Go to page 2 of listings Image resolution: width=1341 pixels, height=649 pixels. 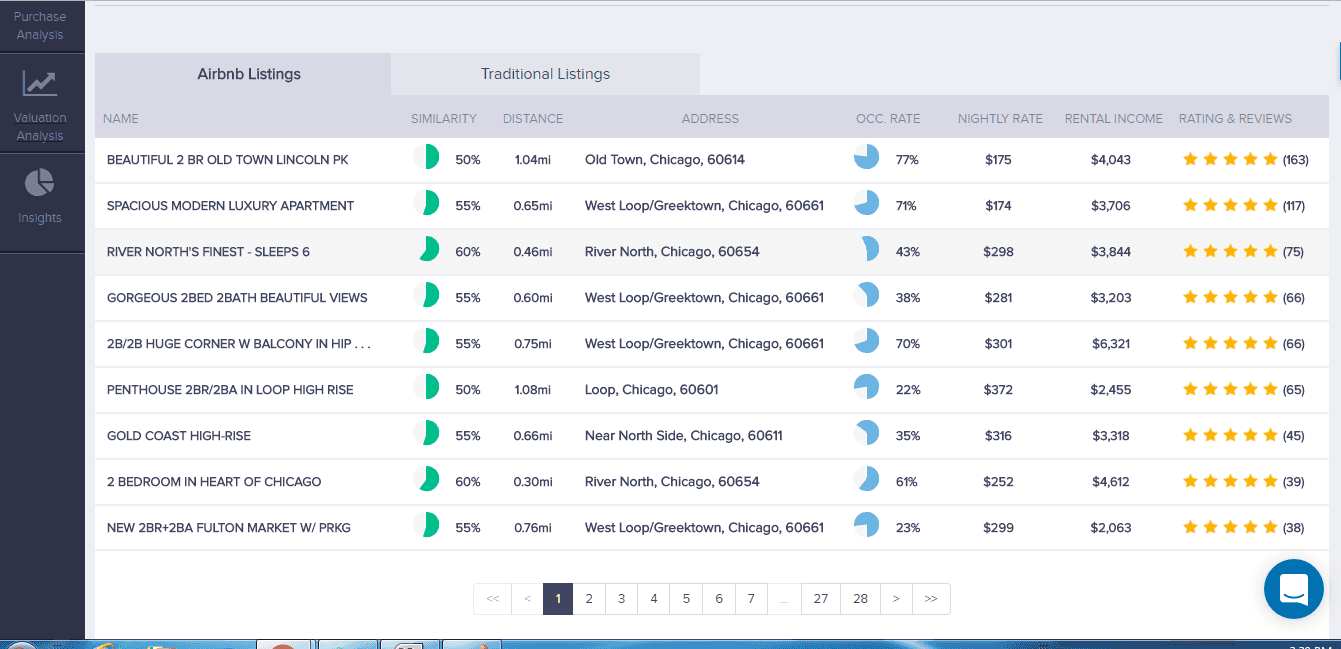pos(589,598)
